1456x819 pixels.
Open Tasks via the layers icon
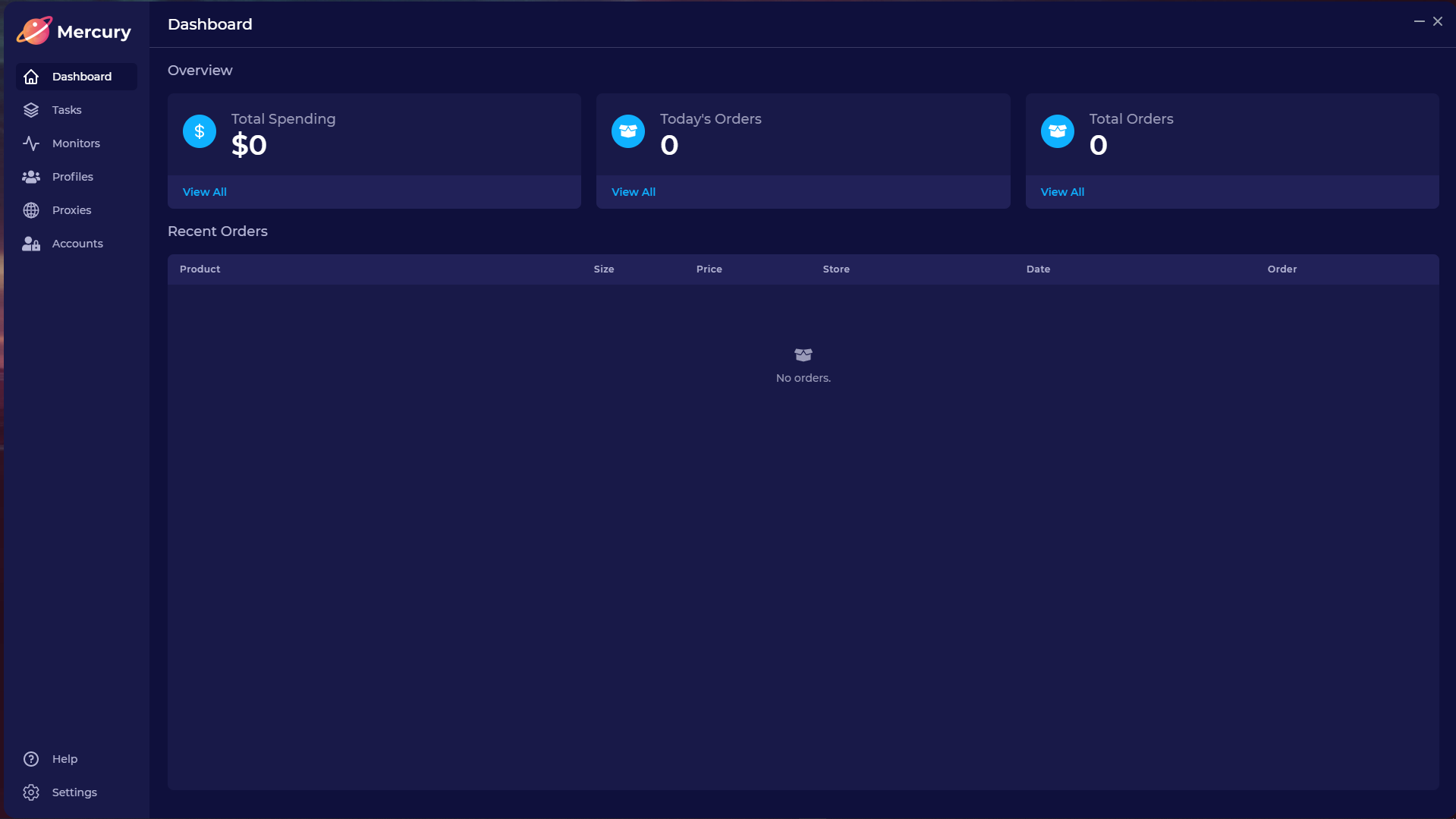tap(31, 110)
